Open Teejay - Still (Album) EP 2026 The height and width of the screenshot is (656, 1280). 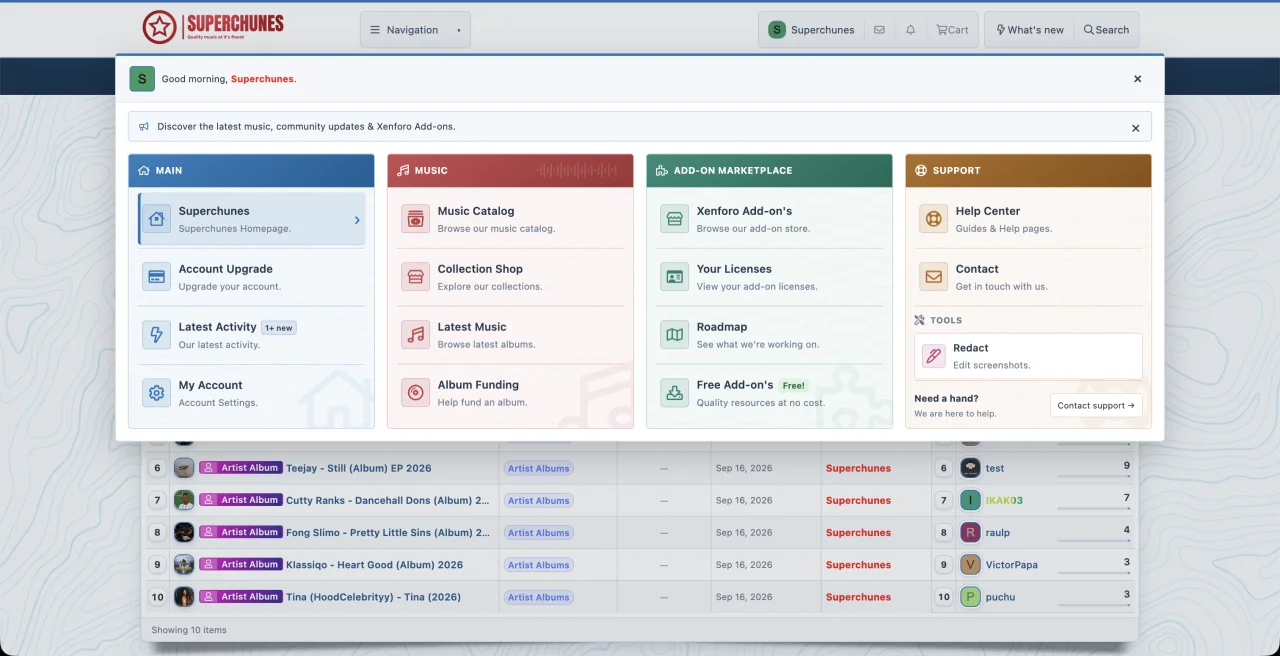(359, 468)
